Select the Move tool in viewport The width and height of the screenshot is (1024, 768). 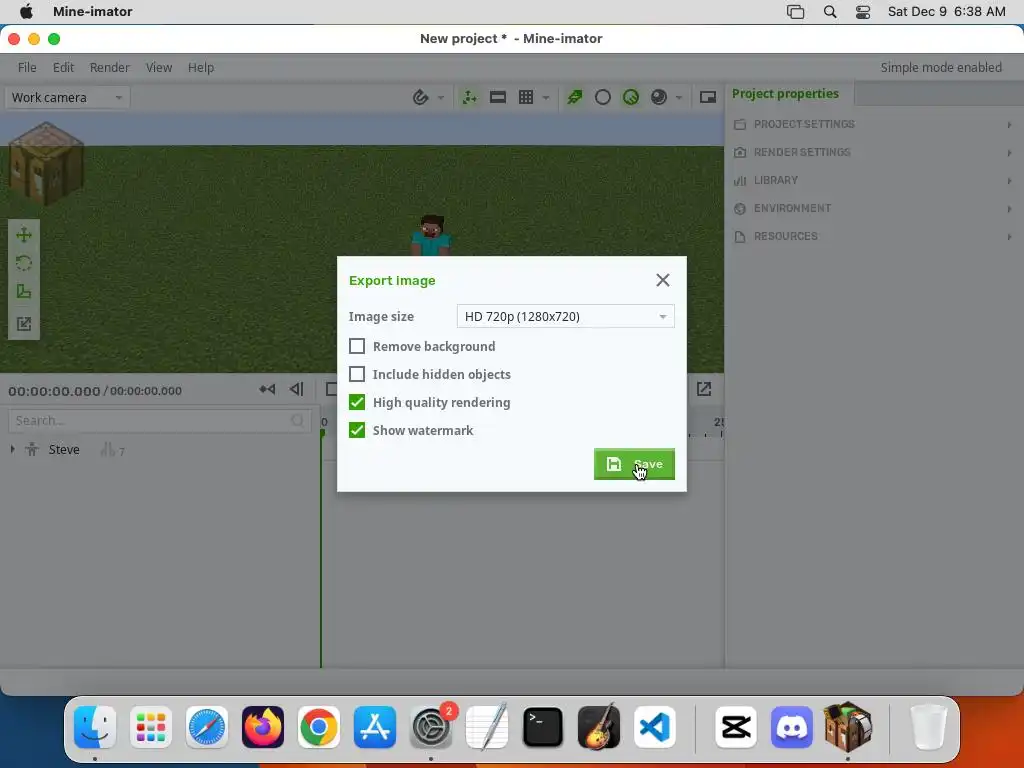pos(24,235)
